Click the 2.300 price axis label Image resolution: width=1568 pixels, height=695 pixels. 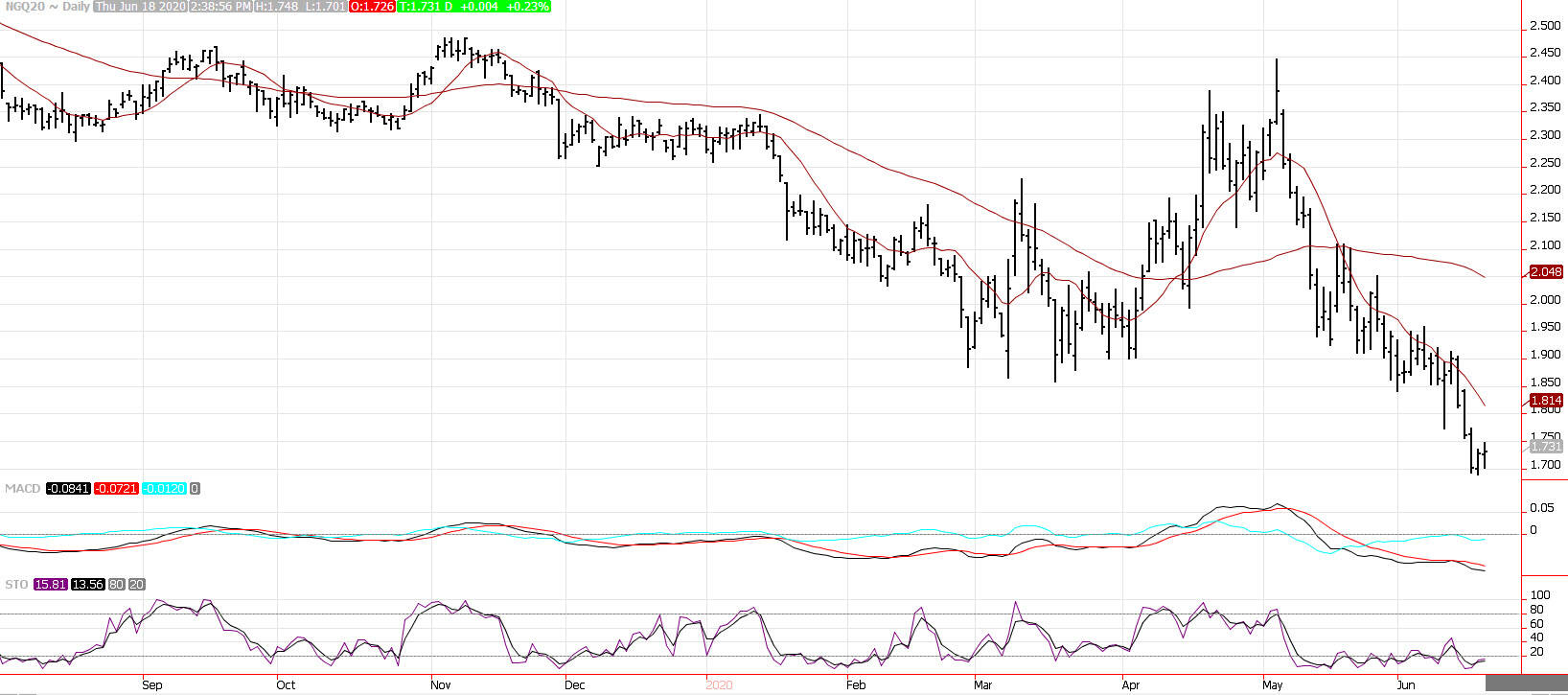point(1545,135)
